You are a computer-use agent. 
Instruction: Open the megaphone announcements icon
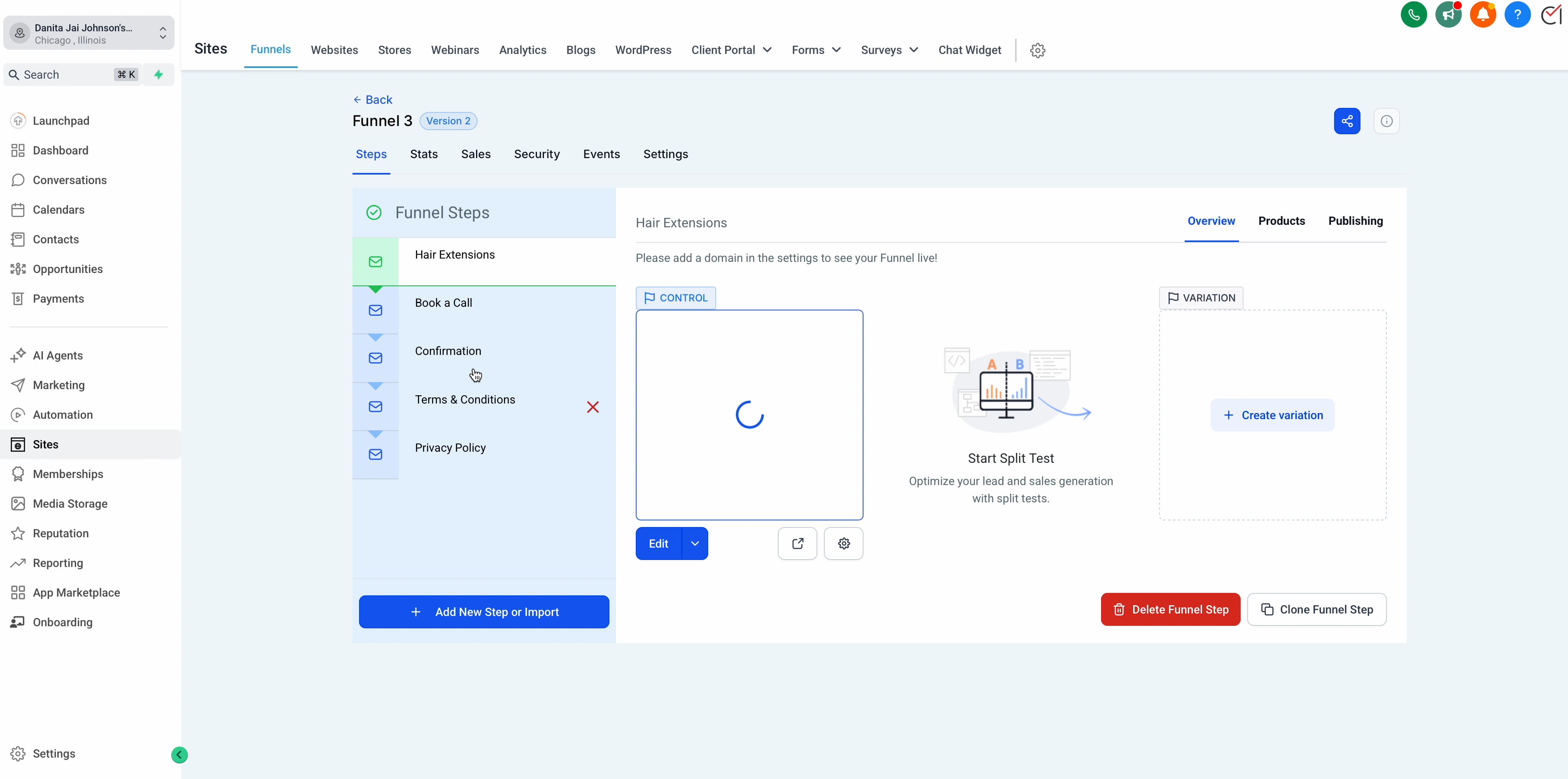[x=1448, y=14]
